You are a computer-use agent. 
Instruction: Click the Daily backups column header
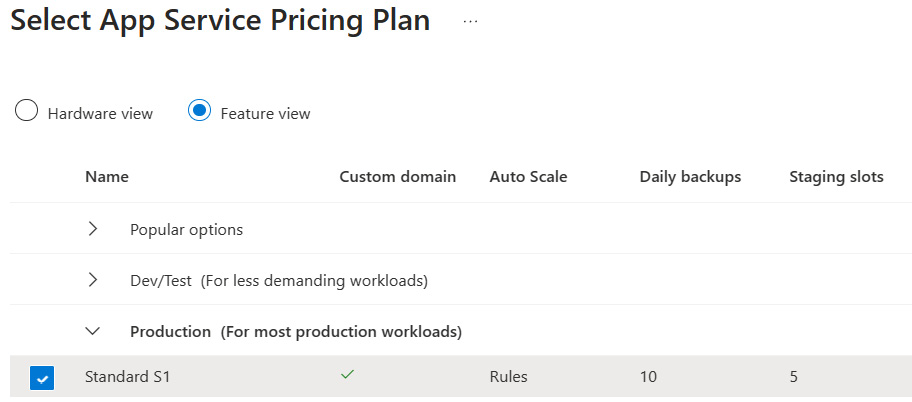[690, 177]
